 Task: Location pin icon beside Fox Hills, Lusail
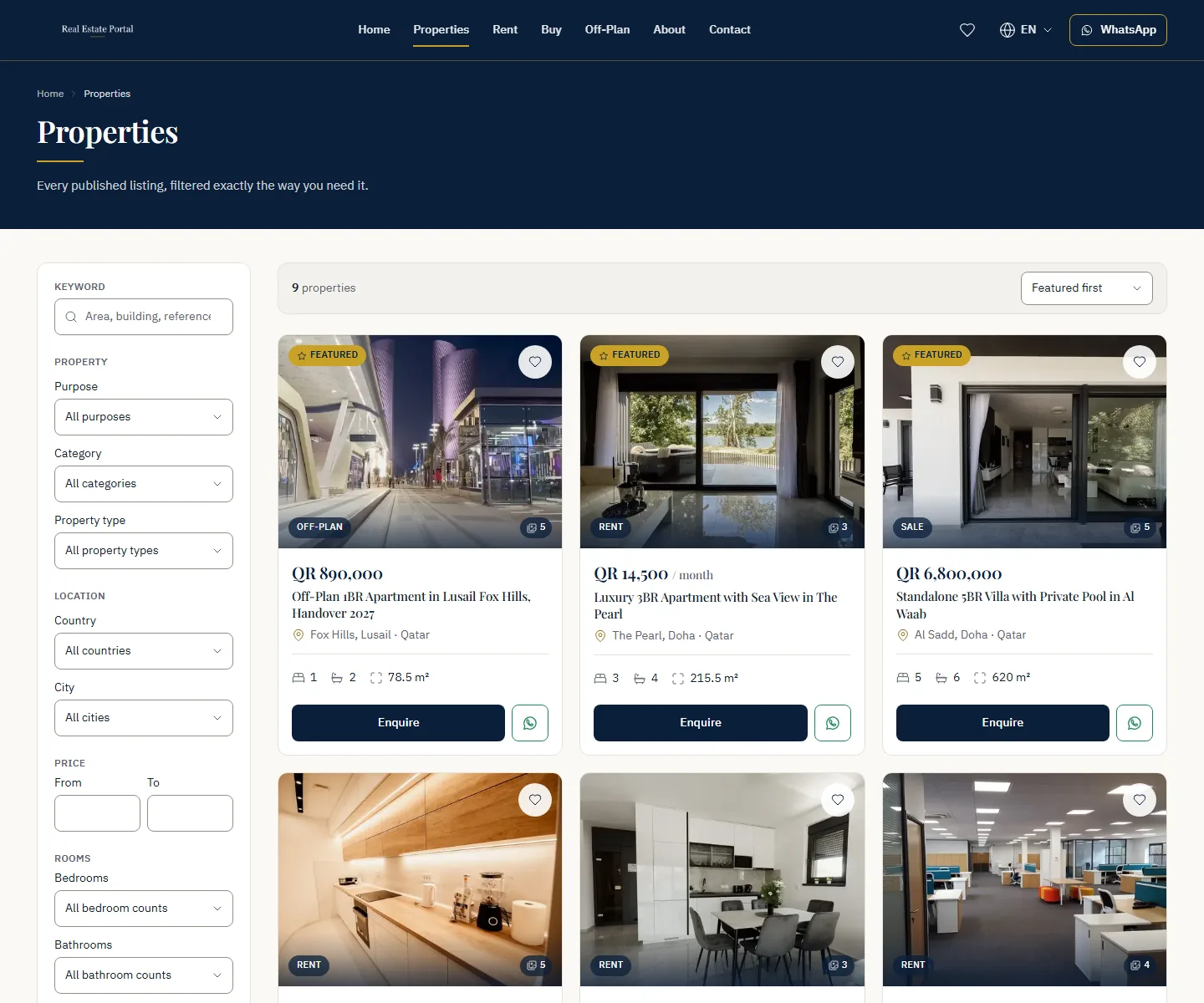pyautogui.click(x=298, y=635)
